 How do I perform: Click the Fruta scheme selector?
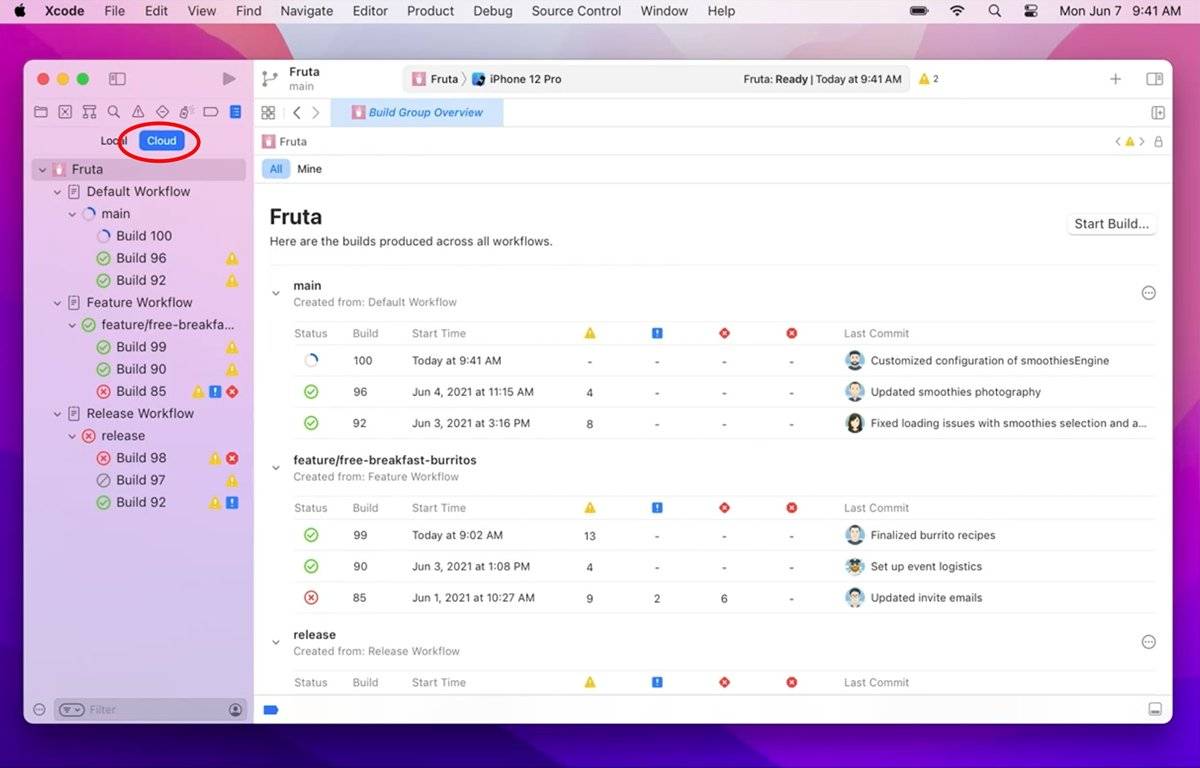click(435, 79)
